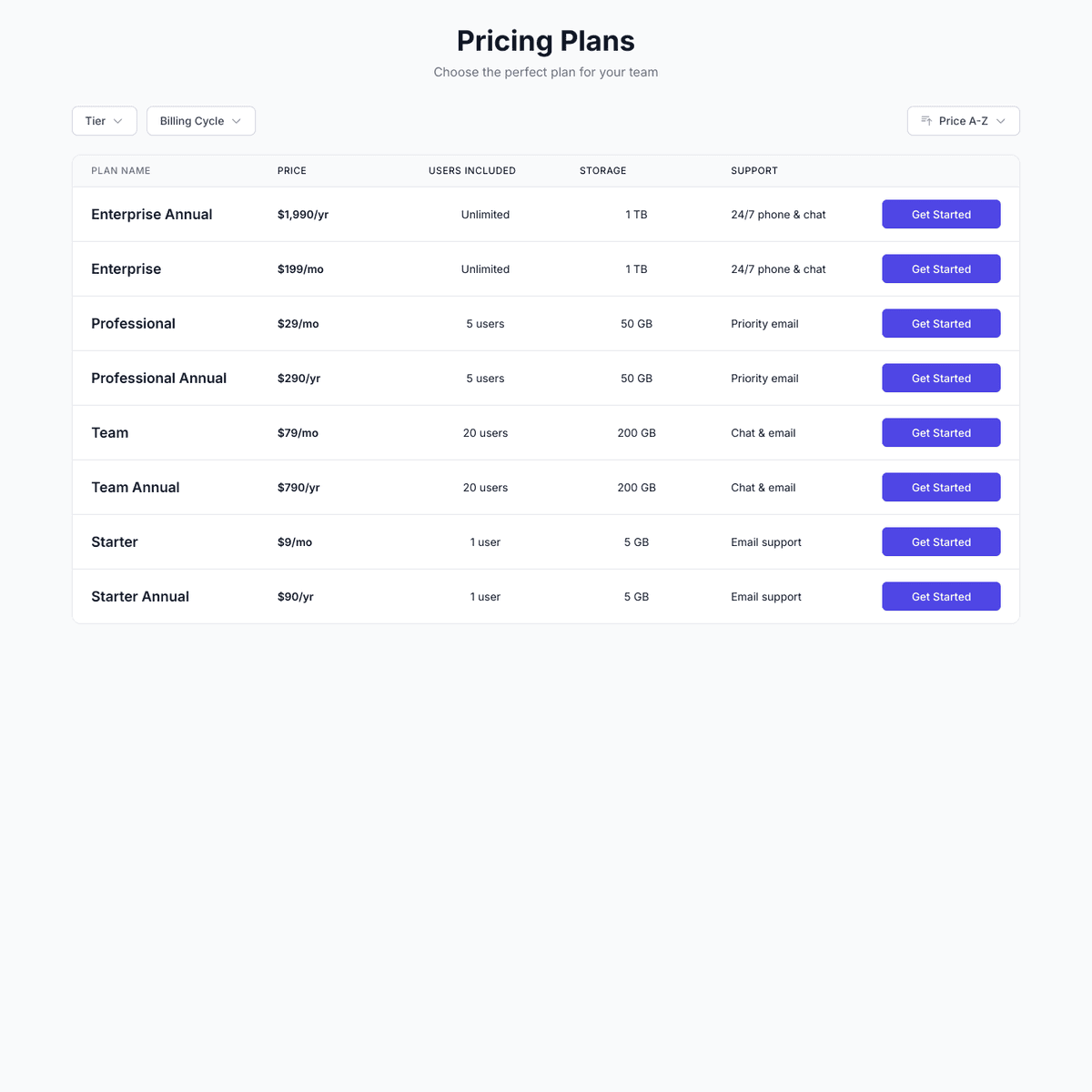Click Get Started for Team Annual
1092x1092 pixels.
[x=941, y=487]
